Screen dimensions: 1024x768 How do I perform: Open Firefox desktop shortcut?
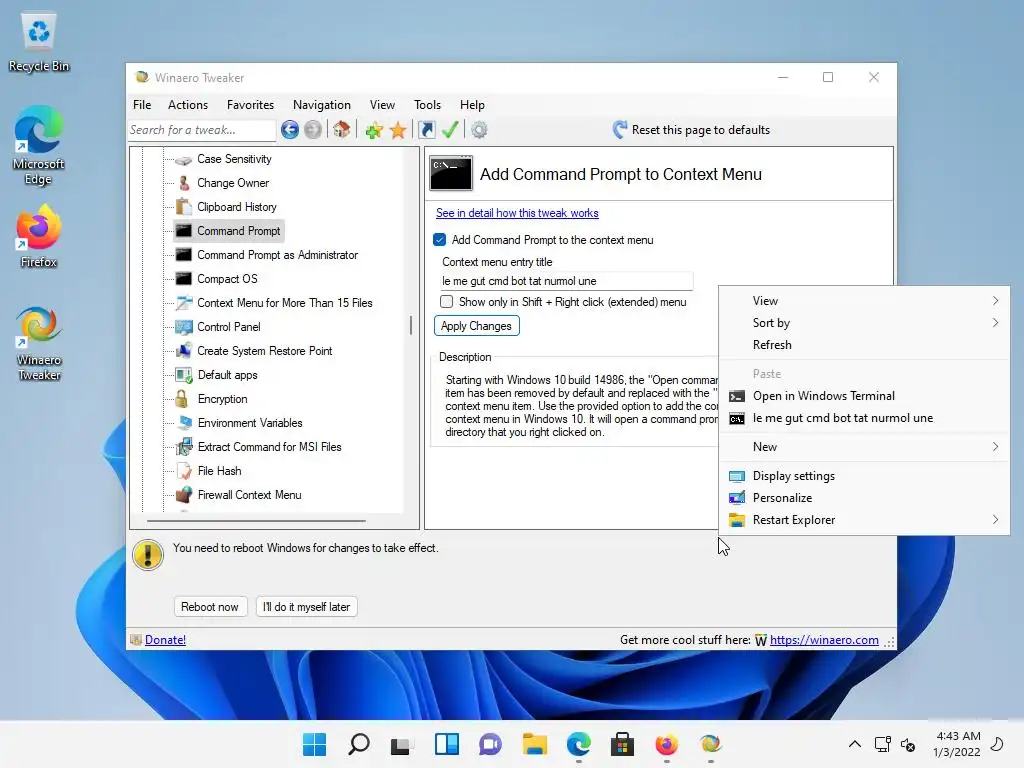click(x=39, y=236)
